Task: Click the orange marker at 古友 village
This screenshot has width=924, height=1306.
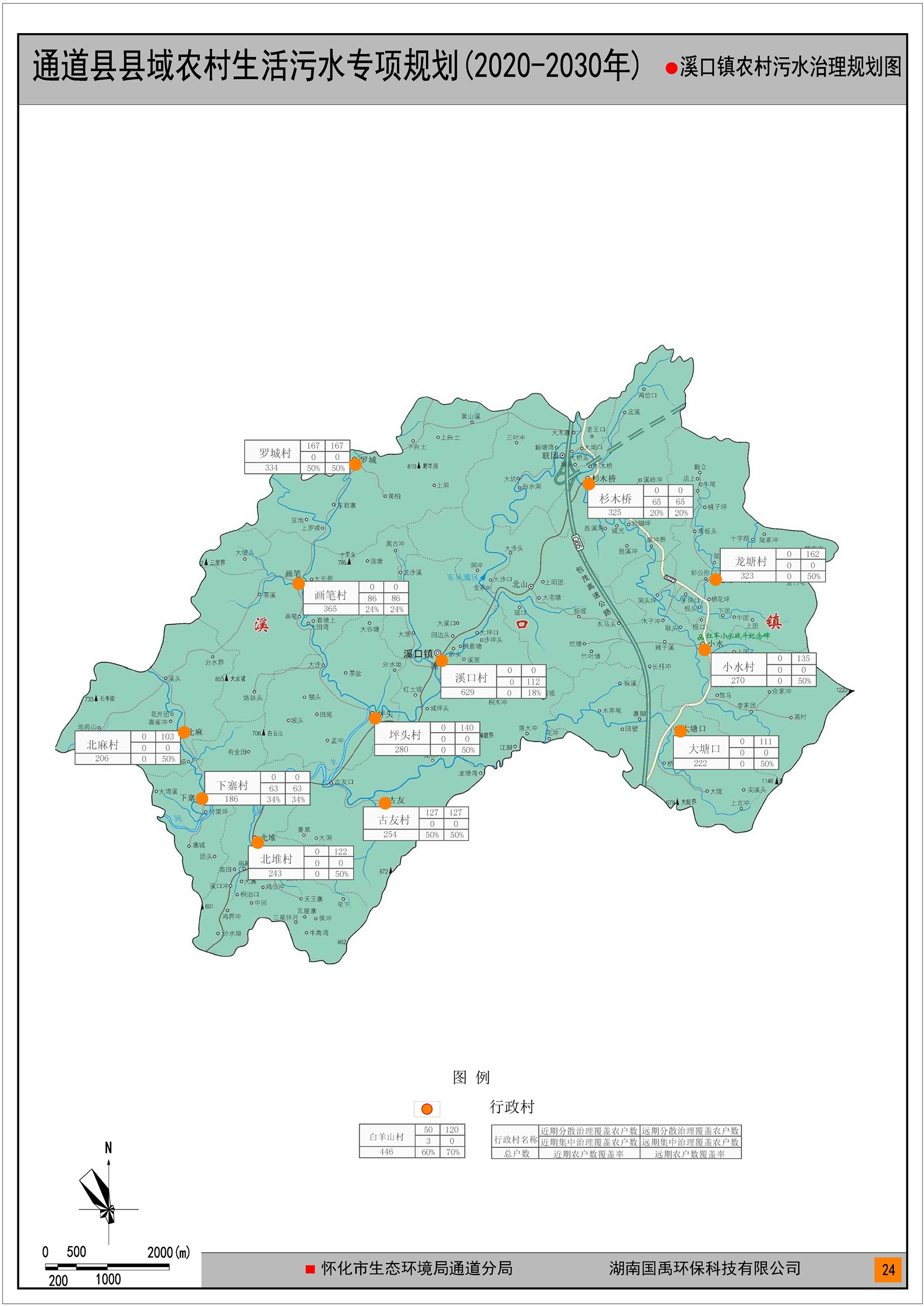Action: click(x=385, y=803)
